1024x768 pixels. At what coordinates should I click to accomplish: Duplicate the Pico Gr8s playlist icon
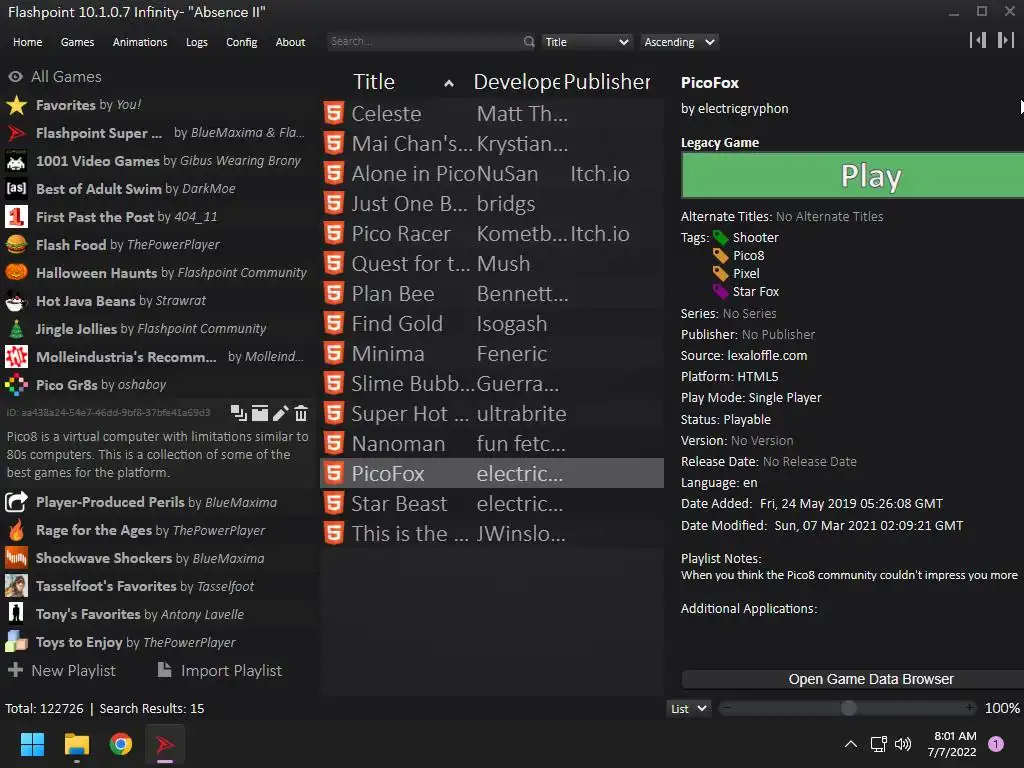pyautogui.click(x=238, y=413)
